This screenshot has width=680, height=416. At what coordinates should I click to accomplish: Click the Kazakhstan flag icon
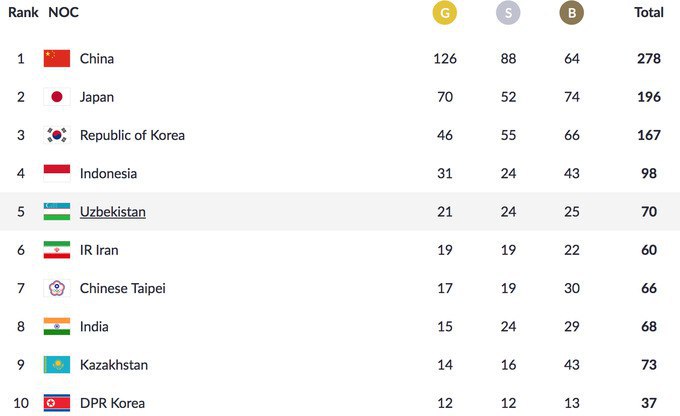(x=57, y=365)
